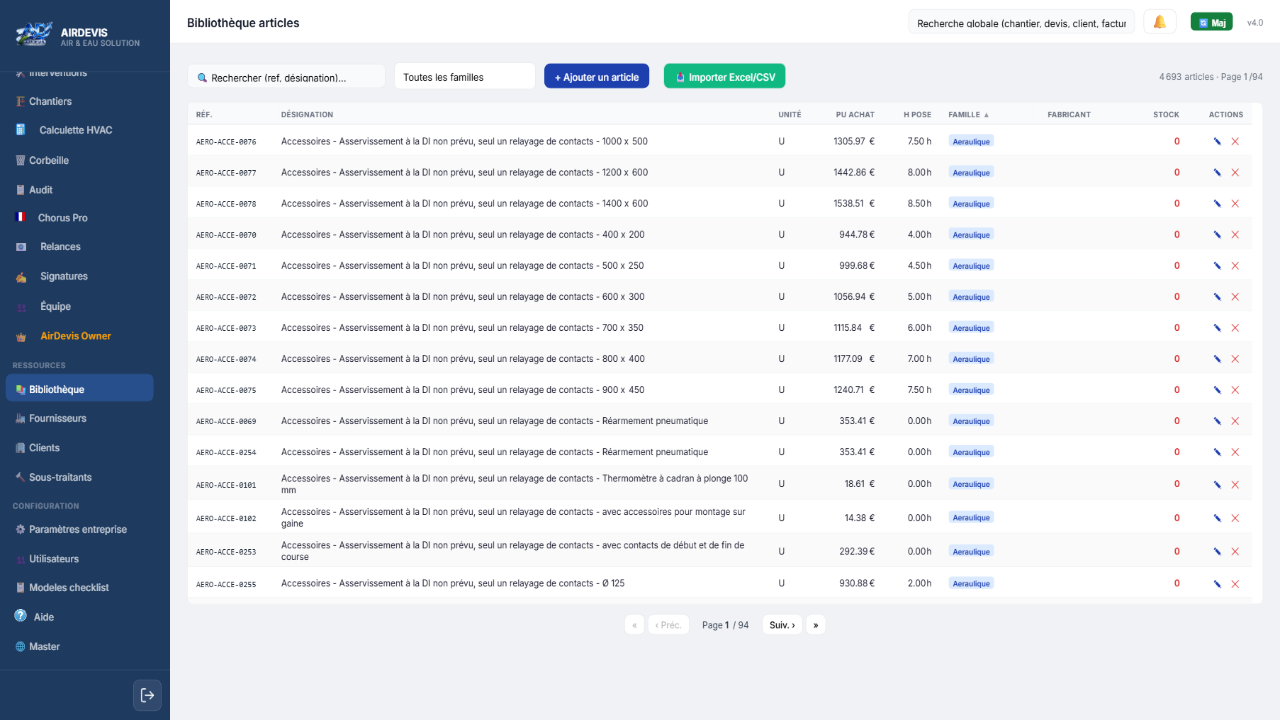Click the Calculette HVAC calculator icon
This screenshot has height=720, width=1280.
tap(20, 130)
